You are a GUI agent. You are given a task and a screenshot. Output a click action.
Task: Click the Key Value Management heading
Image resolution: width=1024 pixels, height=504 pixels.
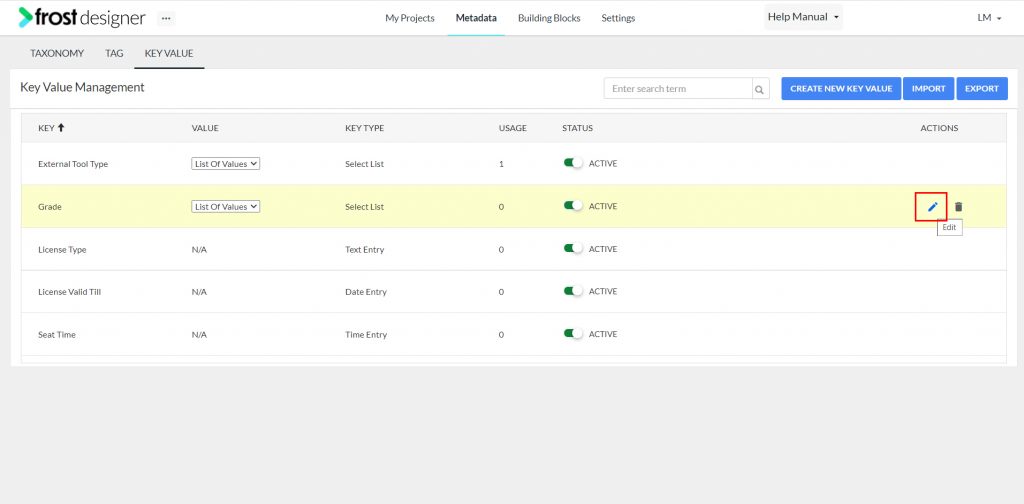pos(82,87)
